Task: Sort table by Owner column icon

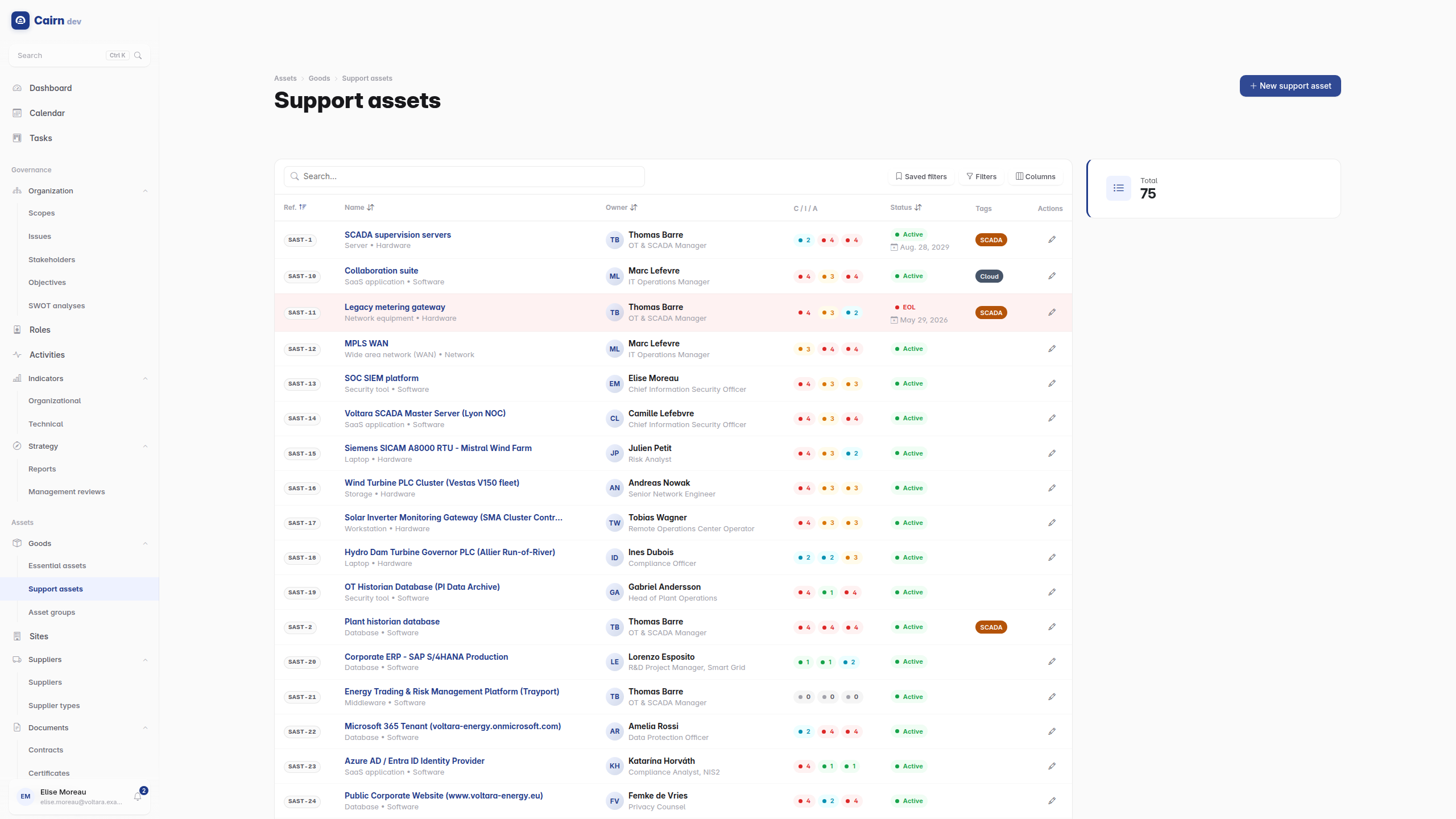Action: [634, 208]
